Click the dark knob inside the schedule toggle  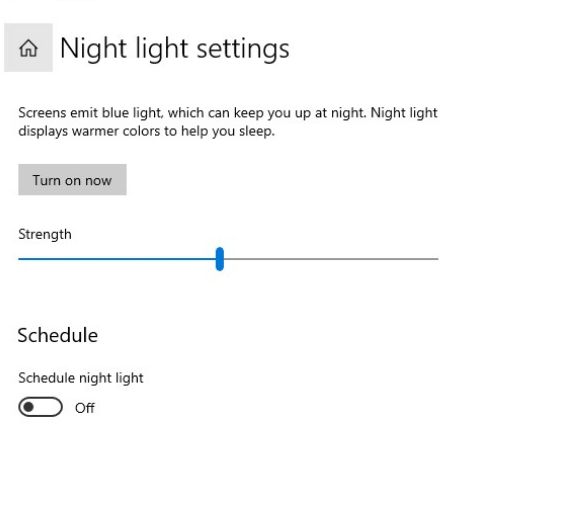click(x=28, y=407)
